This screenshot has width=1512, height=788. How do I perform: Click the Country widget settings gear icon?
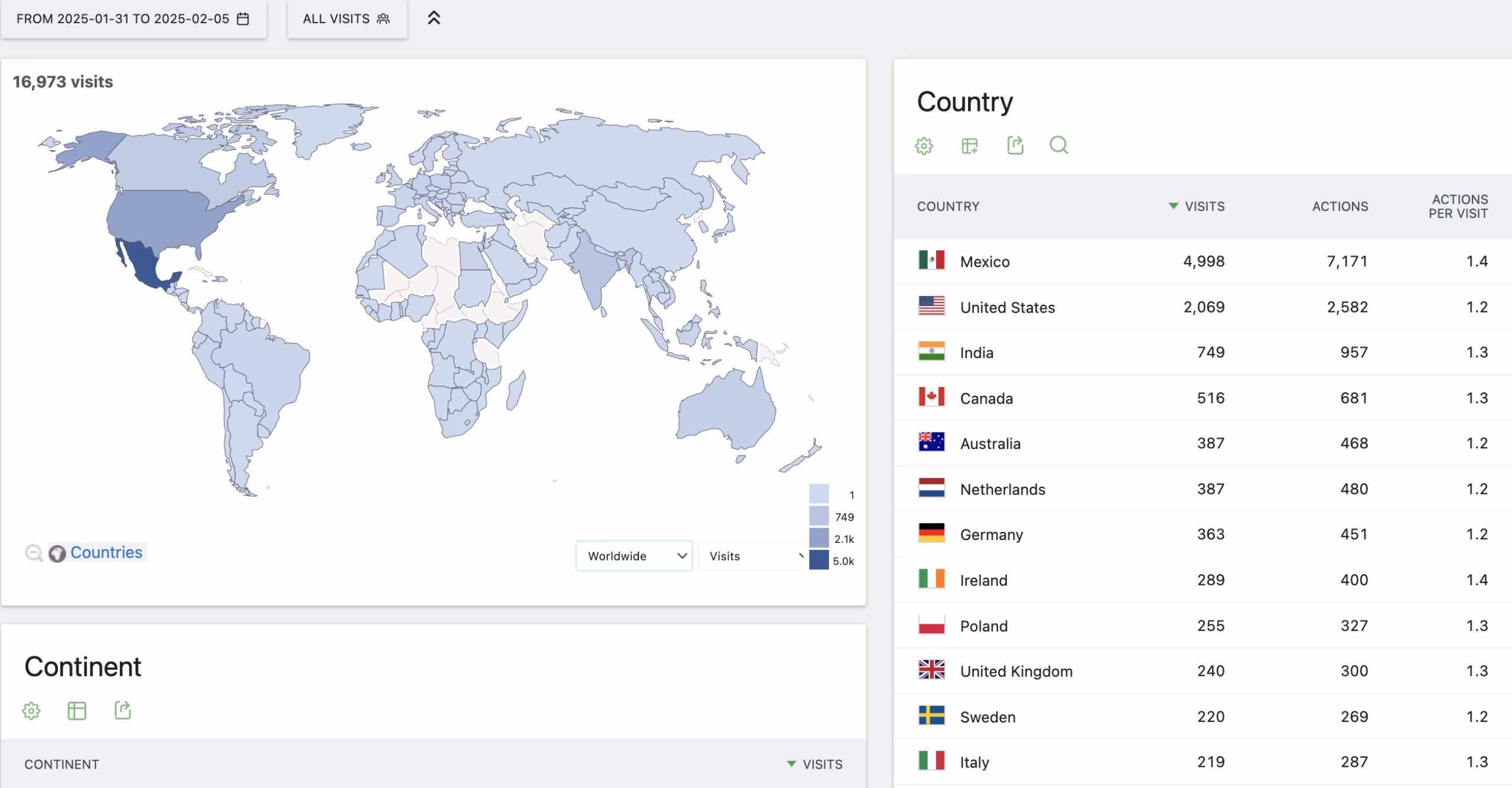[x=924, y=145]
